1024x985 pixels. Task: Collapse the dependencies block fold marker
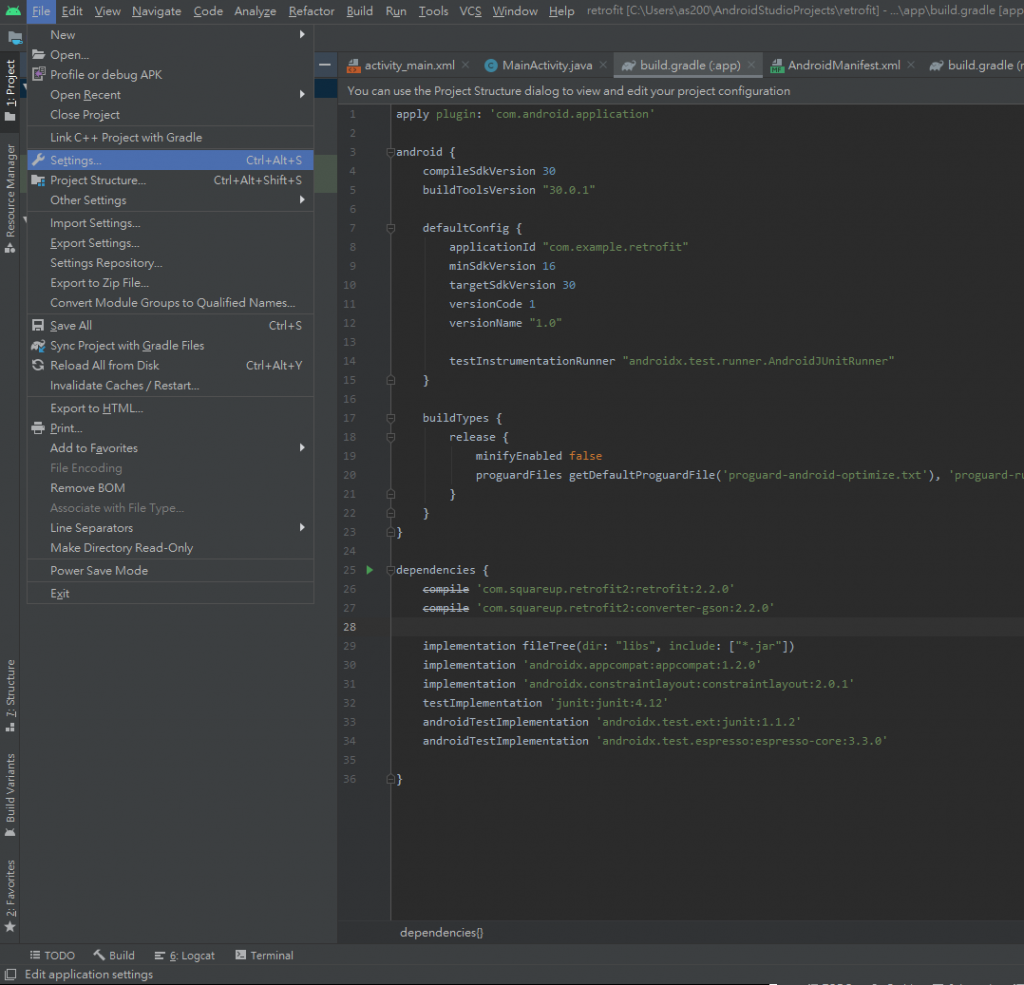coord(391,570)
